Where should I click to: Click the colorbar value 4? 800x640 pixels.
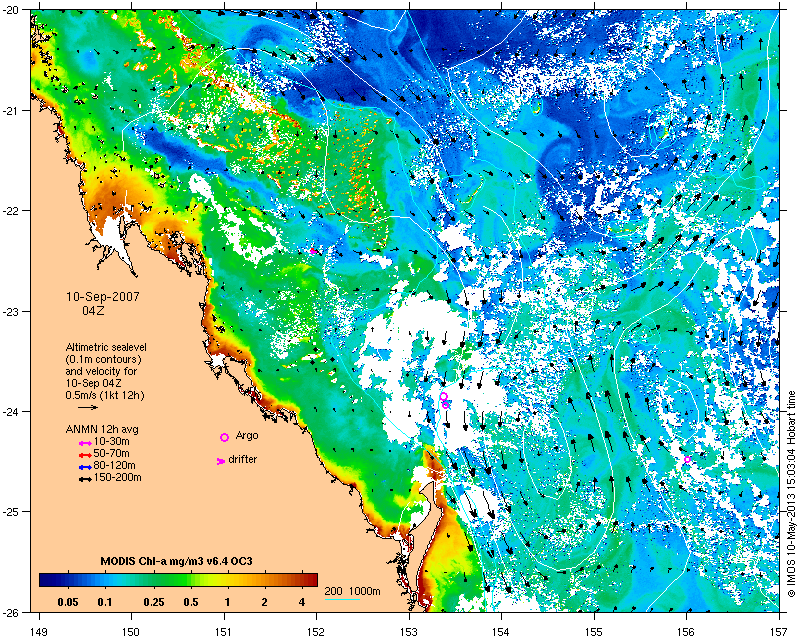click(x=302, y=602)
